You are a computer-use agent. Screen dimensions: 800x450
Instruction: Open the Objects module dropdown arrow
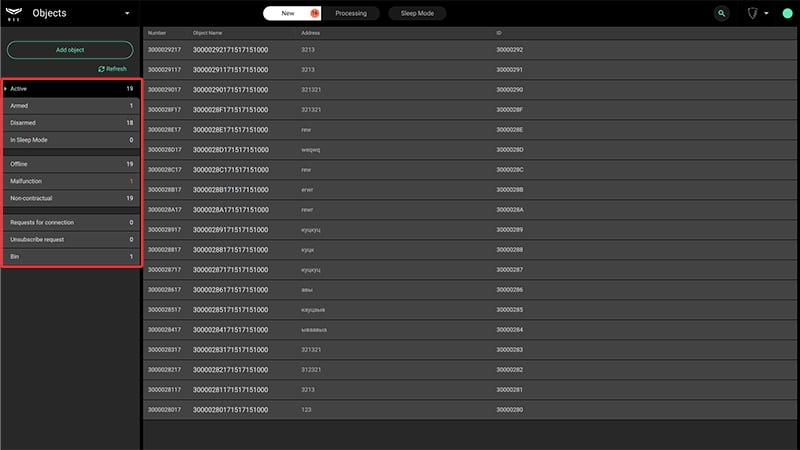coord(127,13)
